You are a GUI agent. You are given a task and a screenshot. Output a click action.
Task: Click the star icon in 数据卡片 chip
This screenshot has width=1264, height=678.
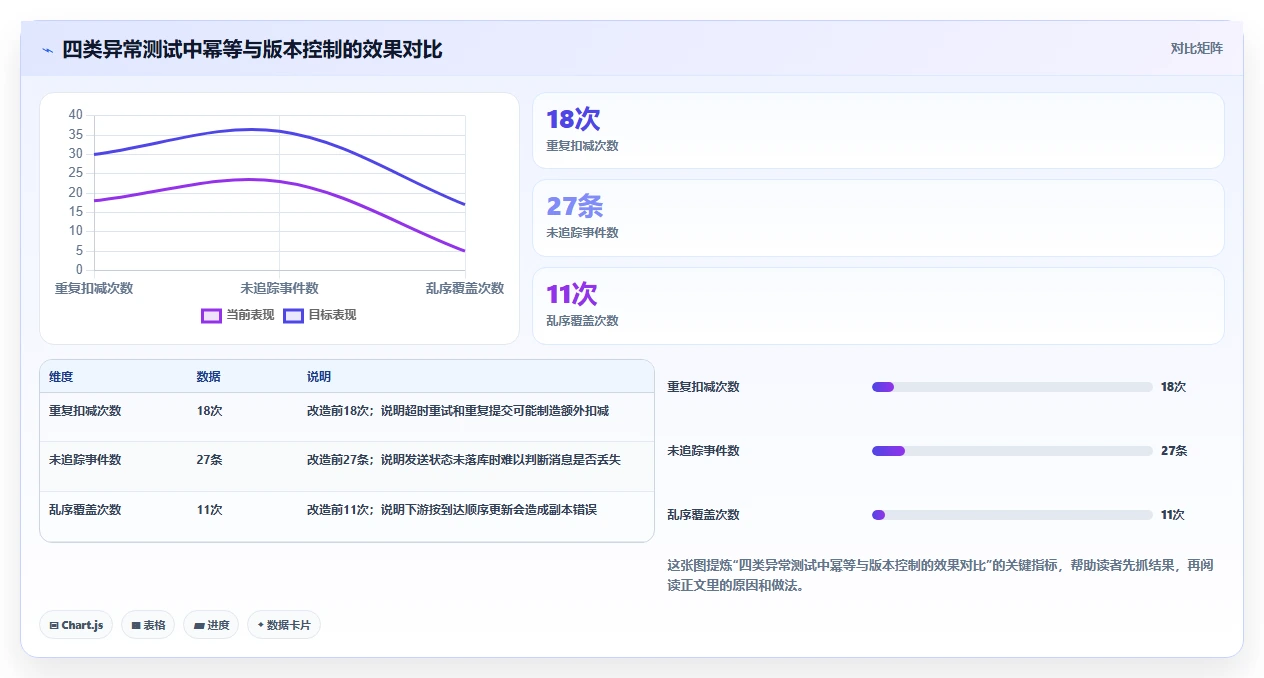pyautogui.click(x=261, y=625)
